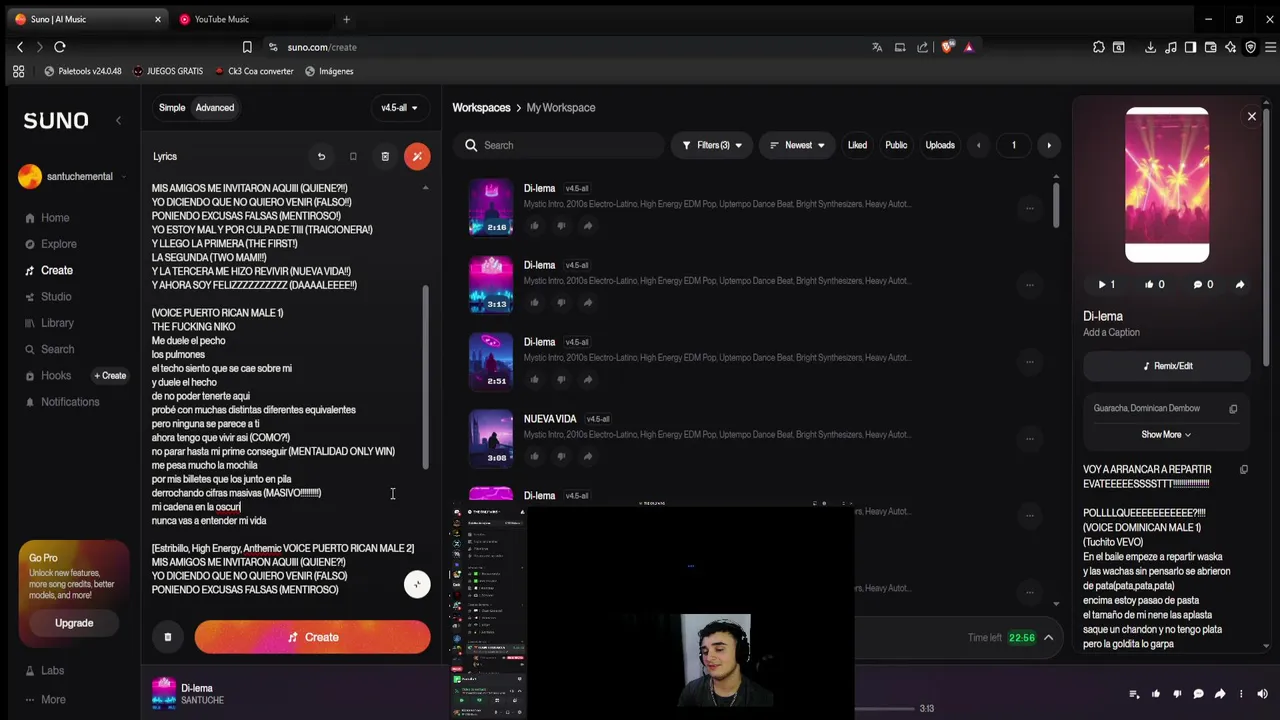Go to Home in the sidebar
This screenshot has height=720, width=1280.
click(47, 218)
